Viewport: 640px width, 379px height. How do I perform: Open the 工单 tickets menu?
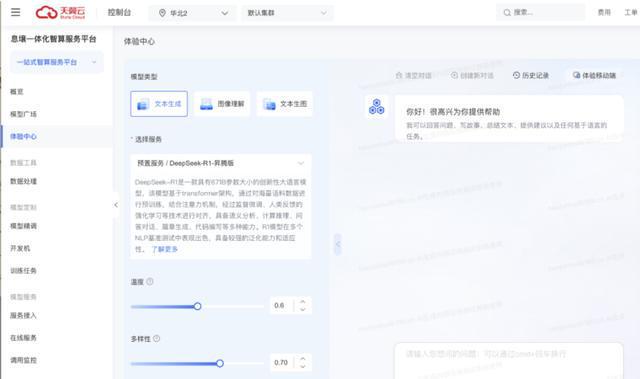click(x=631, y=13)
